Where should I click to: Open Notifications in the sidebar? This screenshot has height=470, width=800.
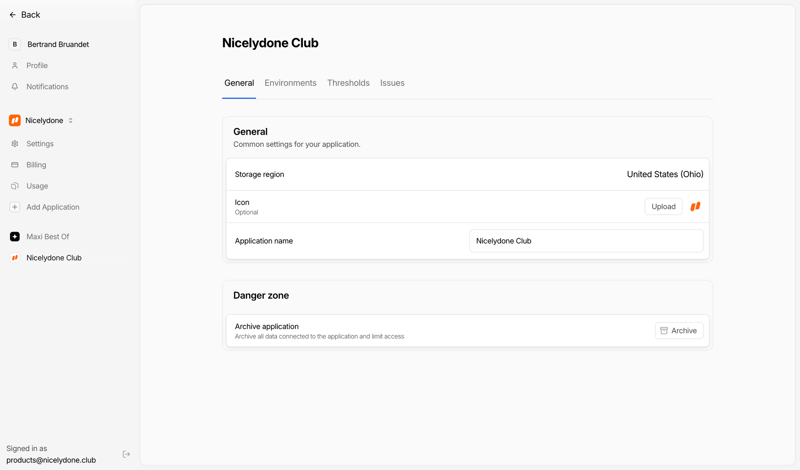click(x=47, y=87)
